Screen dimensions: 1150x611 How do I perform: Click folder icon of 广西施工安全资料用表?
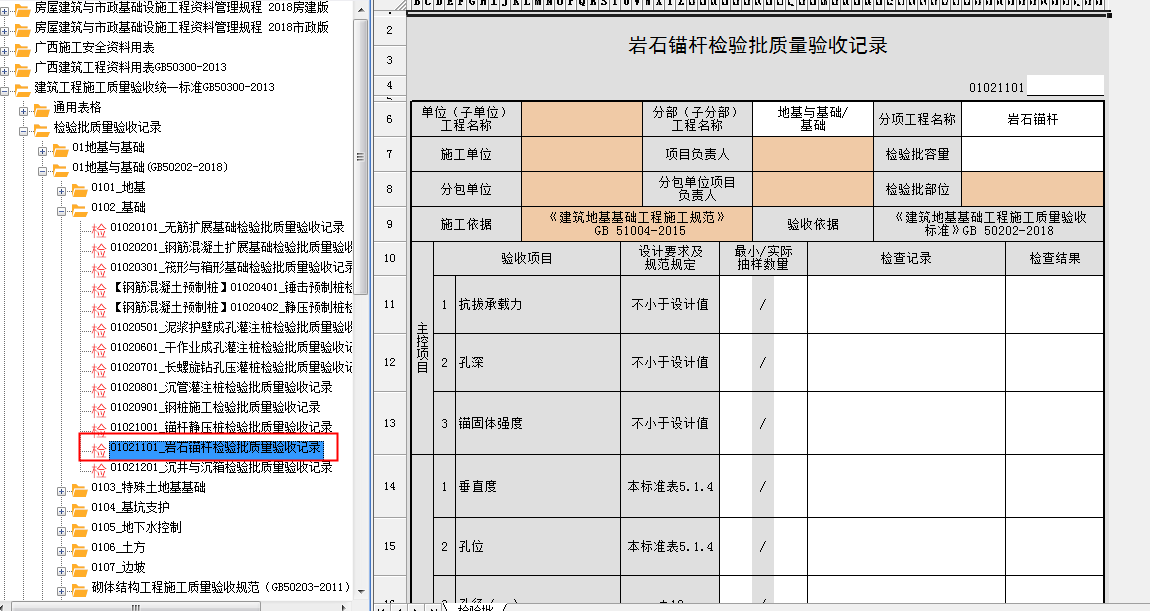pos(22,48)
